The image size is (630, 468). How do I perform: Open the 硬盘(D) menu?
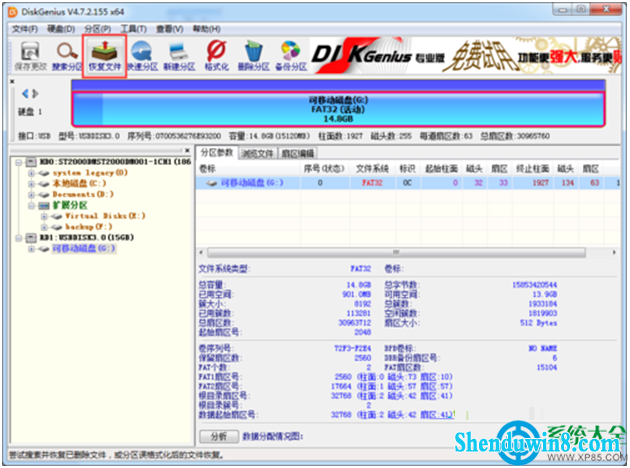tap(61, 29)
